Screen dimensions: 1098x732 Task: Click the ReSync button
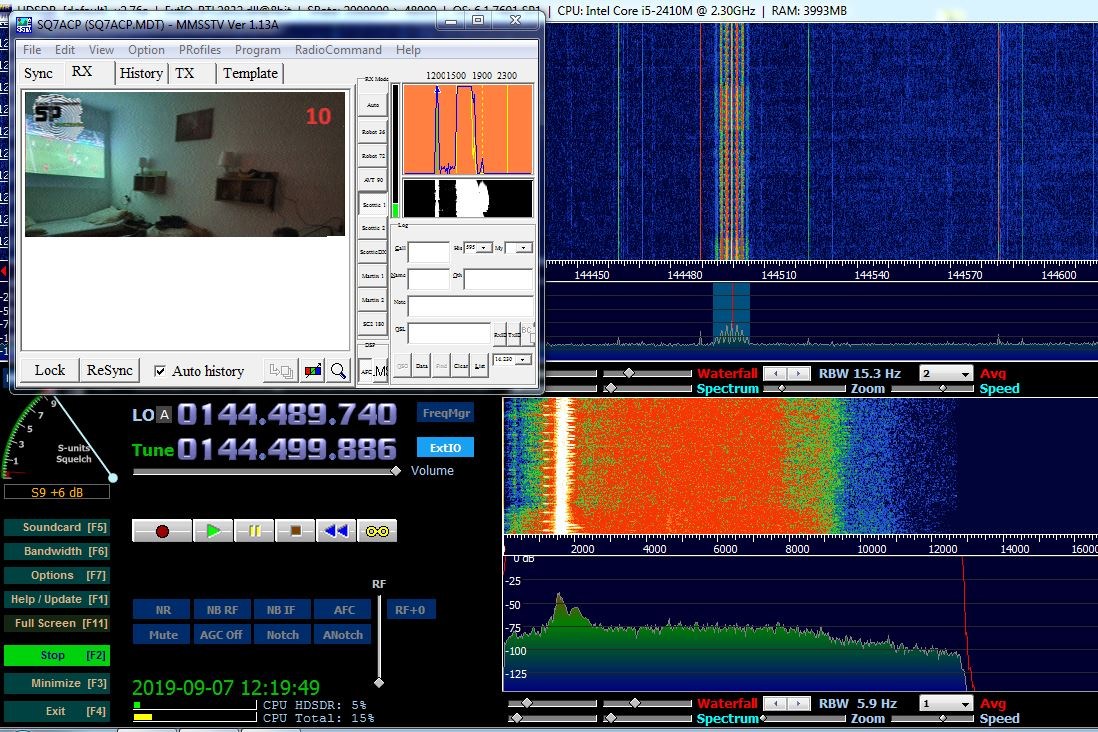109,371
